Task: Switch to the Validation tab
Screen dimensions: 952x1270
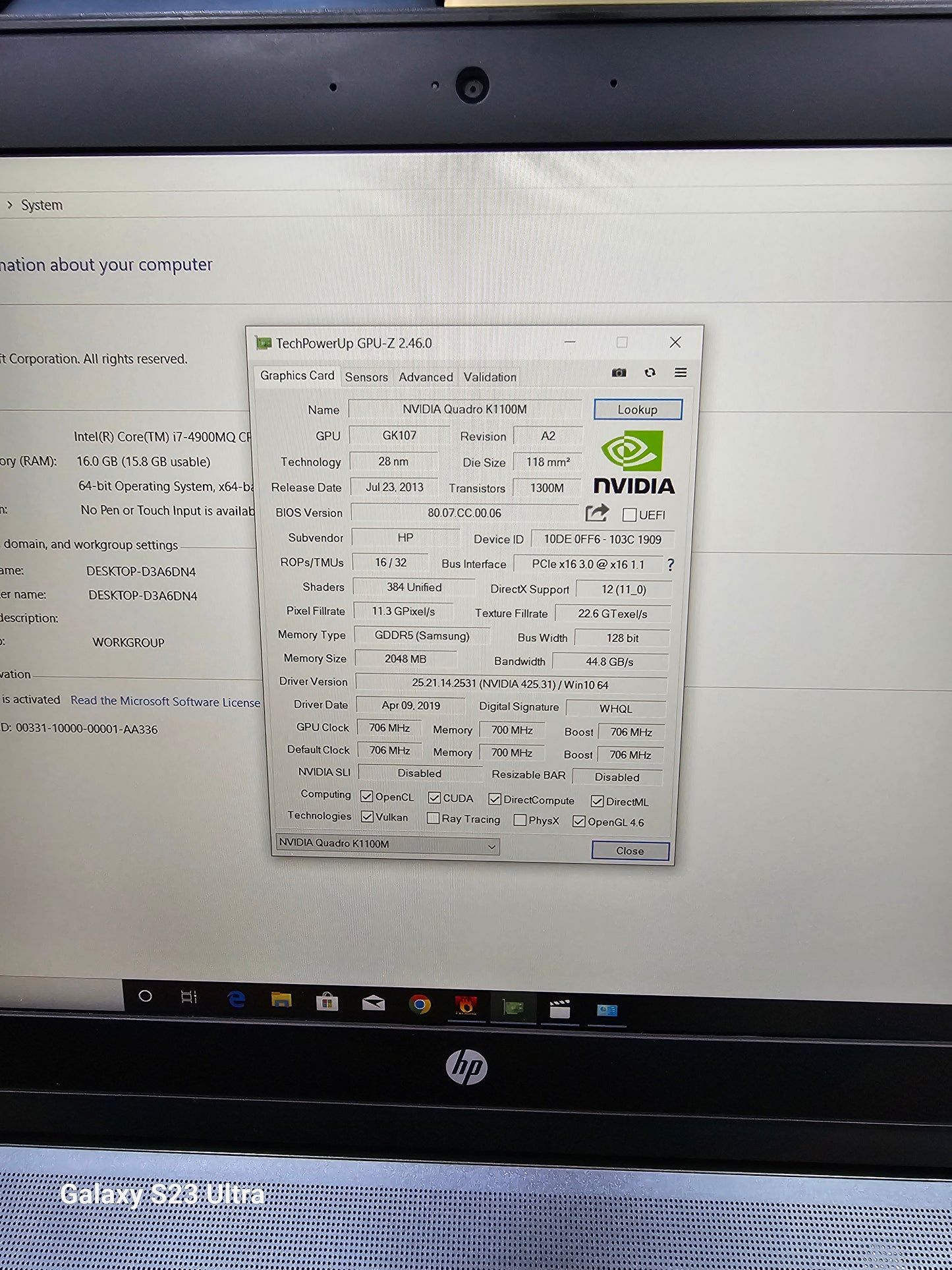Action: point(490,377)
